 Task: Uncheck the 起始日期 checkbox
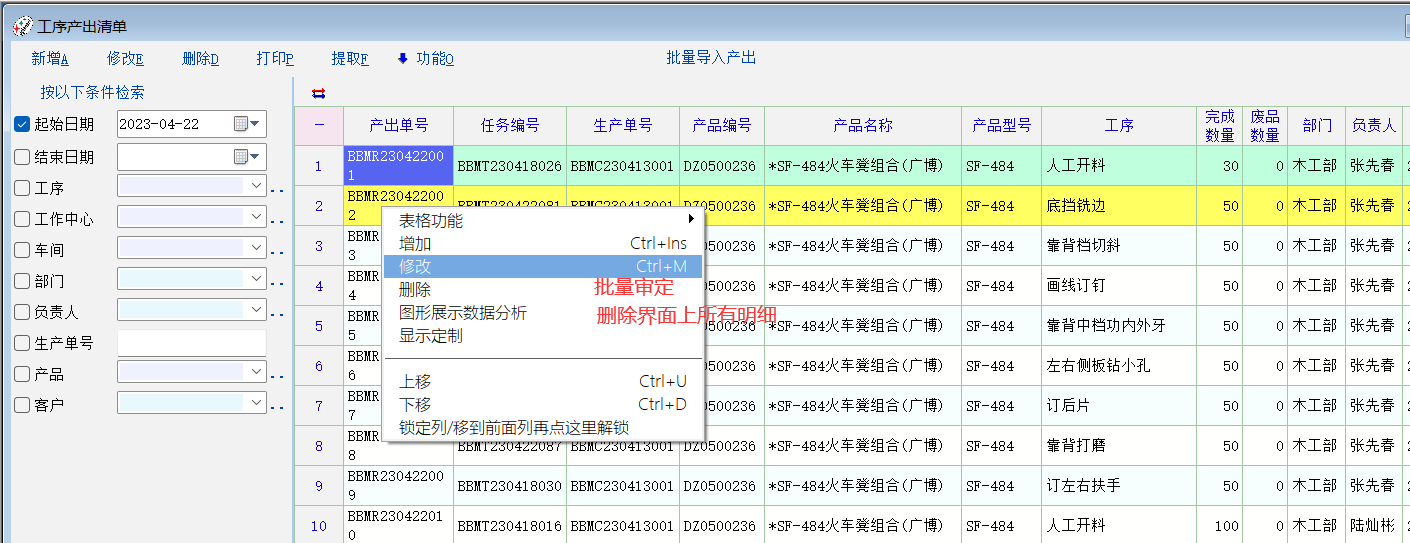coord(22,125)
